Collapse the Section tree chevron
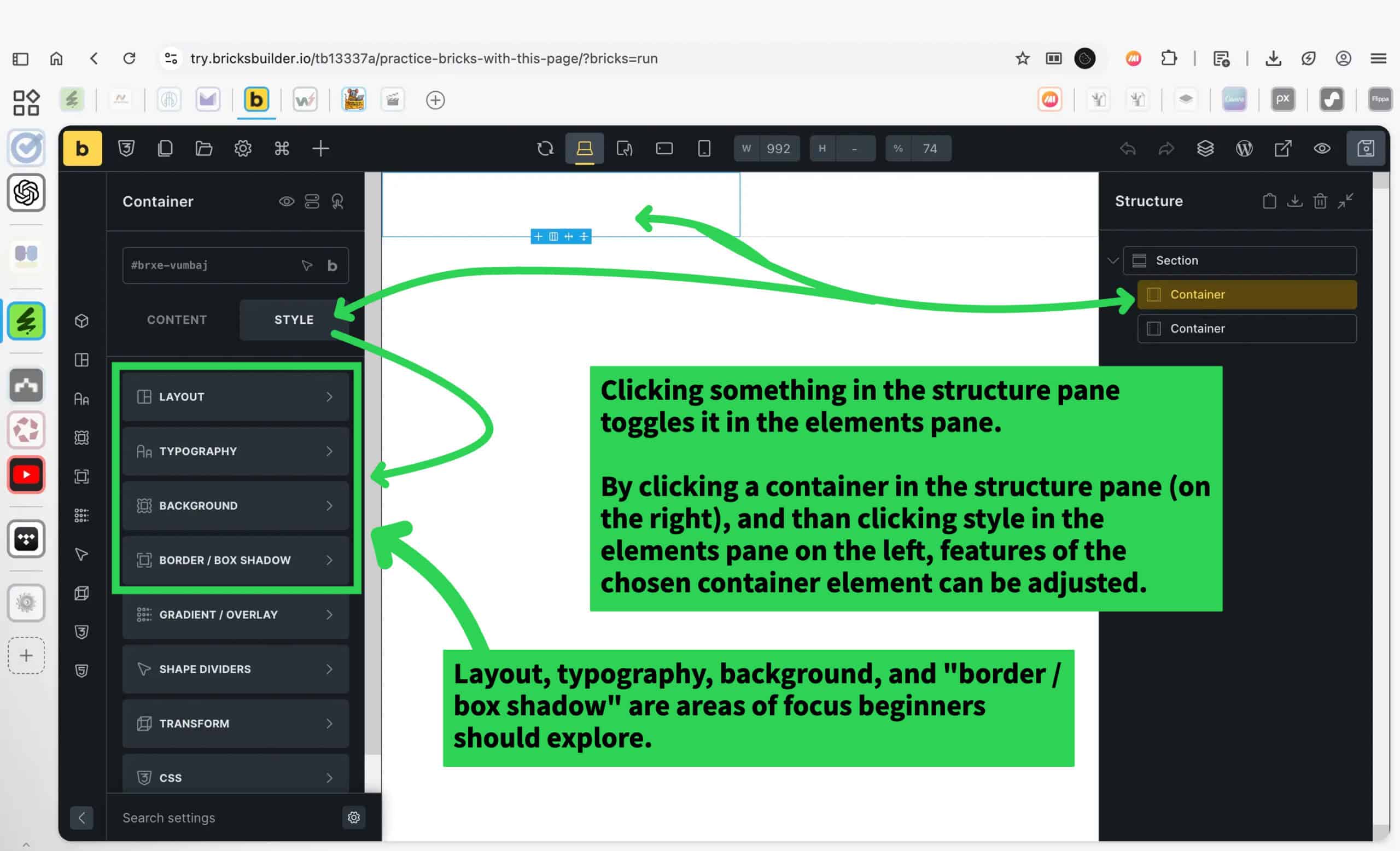Viewport: 1400px width, 851px height. tap(1112, 261)
